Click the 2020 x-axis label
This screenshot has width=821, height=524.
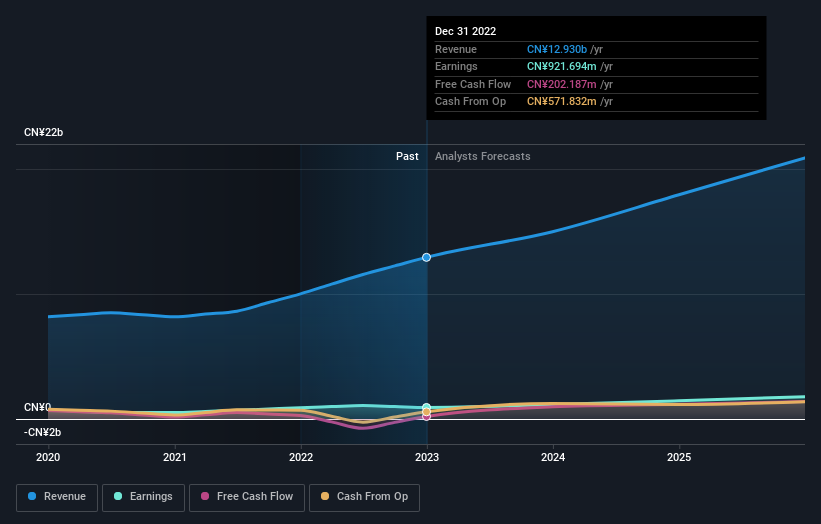pos(48,457)
